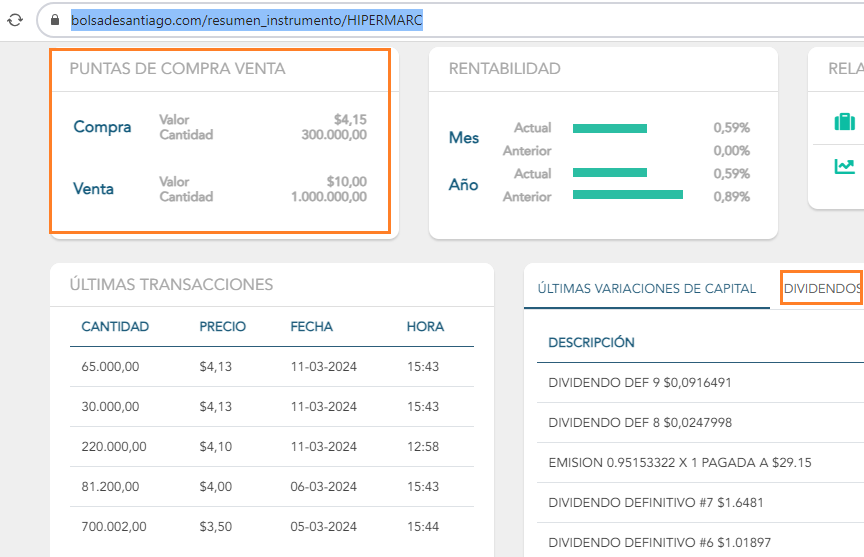
Task: Click the Venta quantity 1.000.000,00
Action: [x=329, y=197]
